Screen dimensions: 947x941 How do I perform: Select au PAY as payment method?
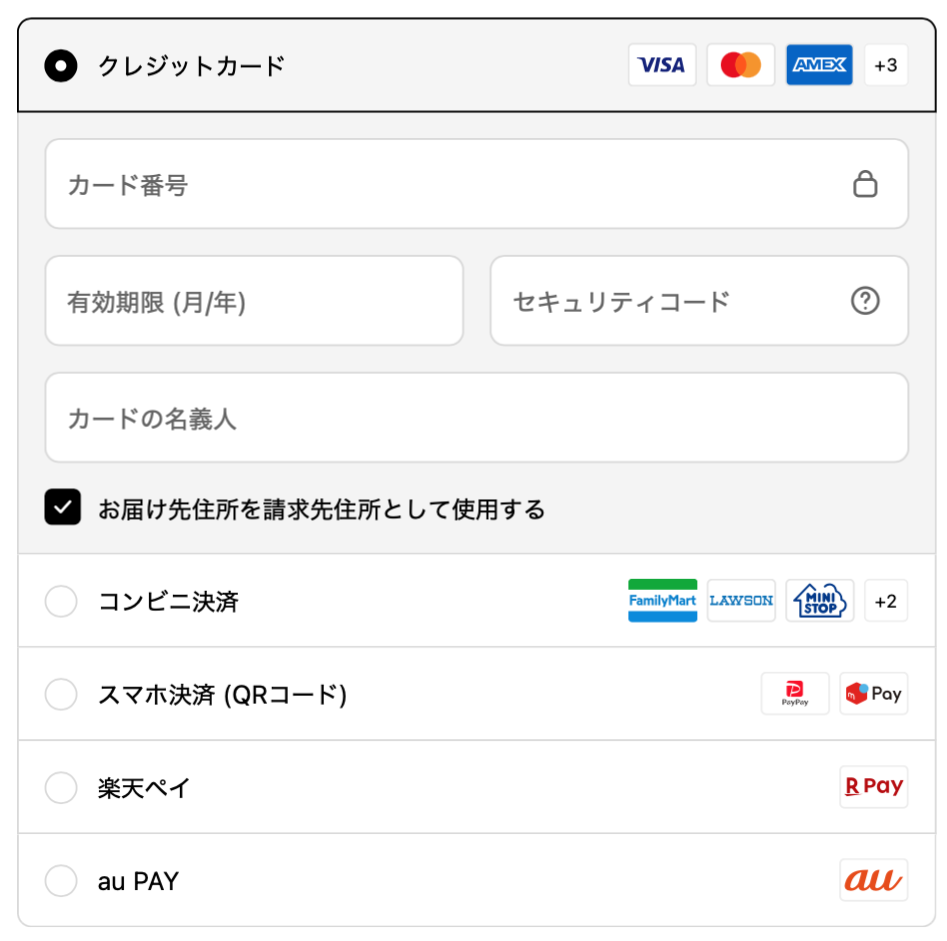pos(62,881)
